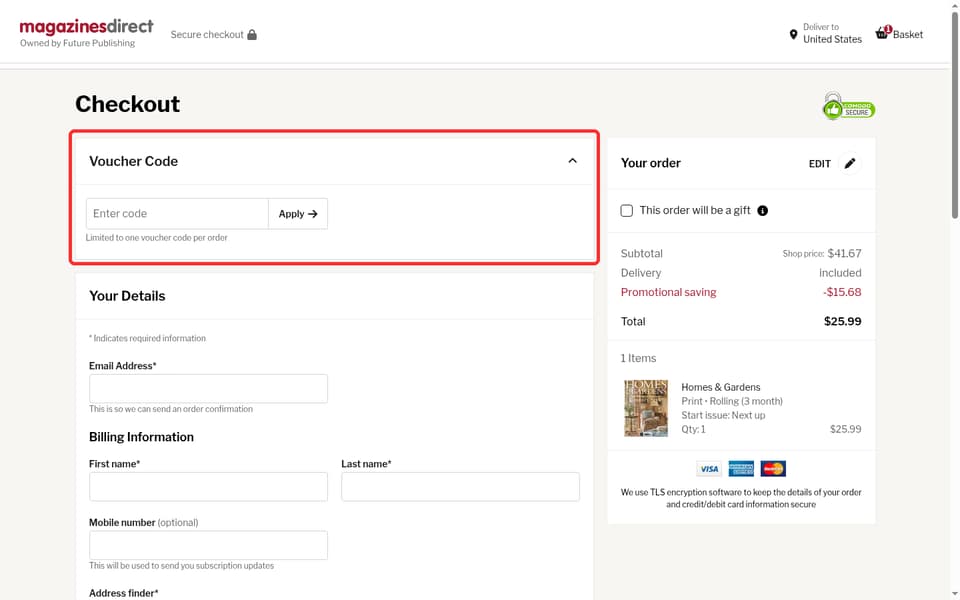Click the Your Details heading
Viewport: 960px width, 600px height.
[127, 296]
